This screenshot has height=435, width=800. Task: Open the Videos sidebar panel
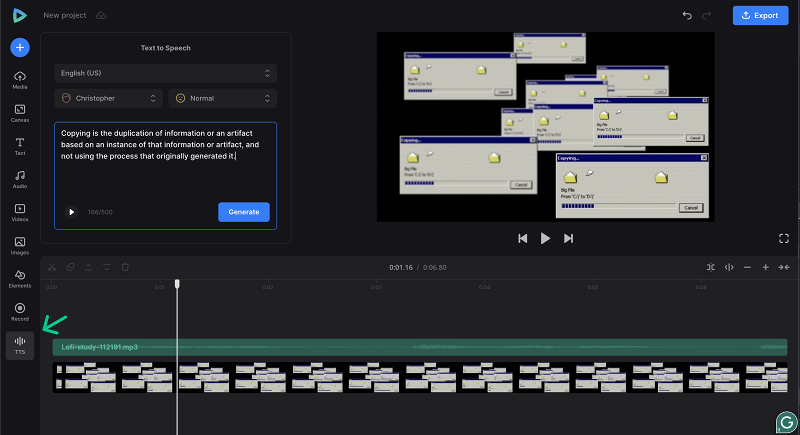[x=20, y=213]
